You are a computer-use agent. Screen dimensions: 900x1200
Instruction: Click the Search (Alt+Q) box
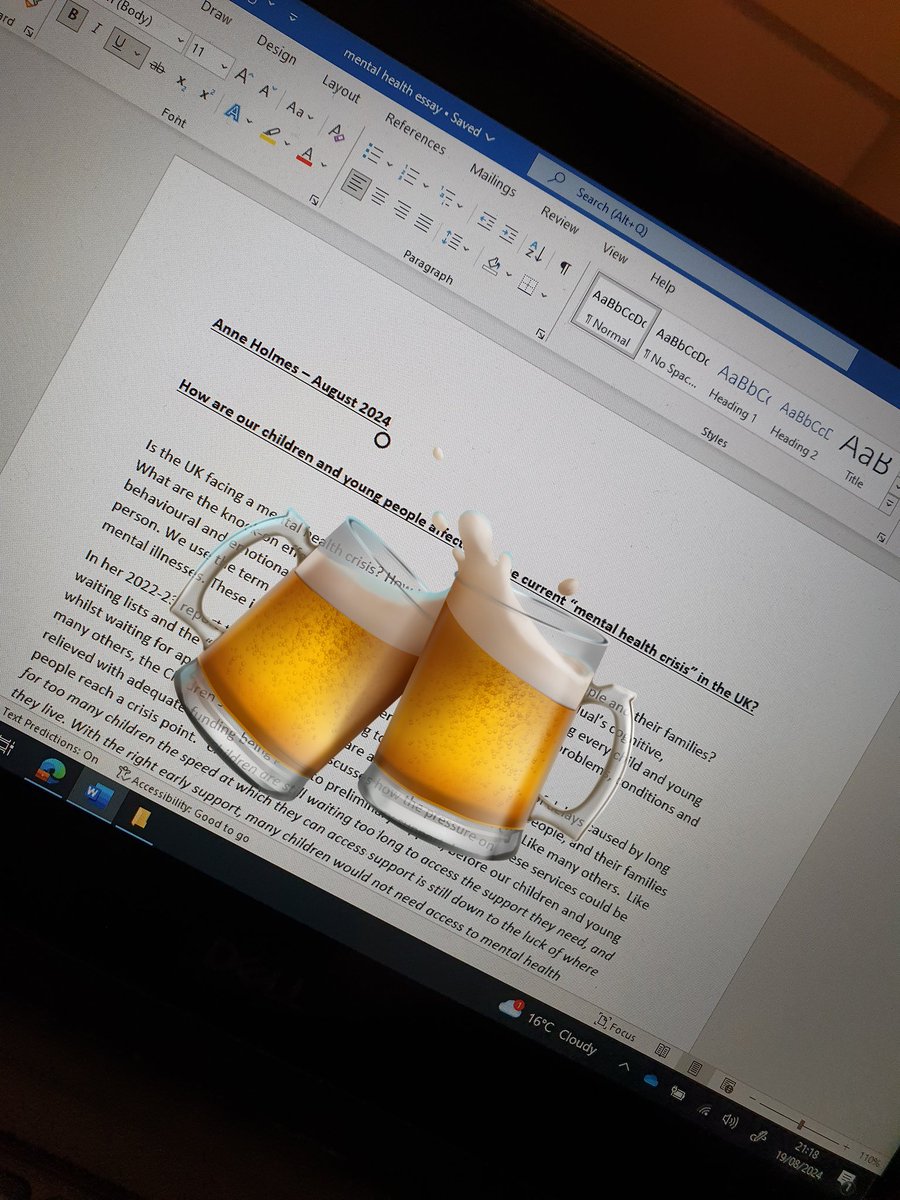click(691, 263)
